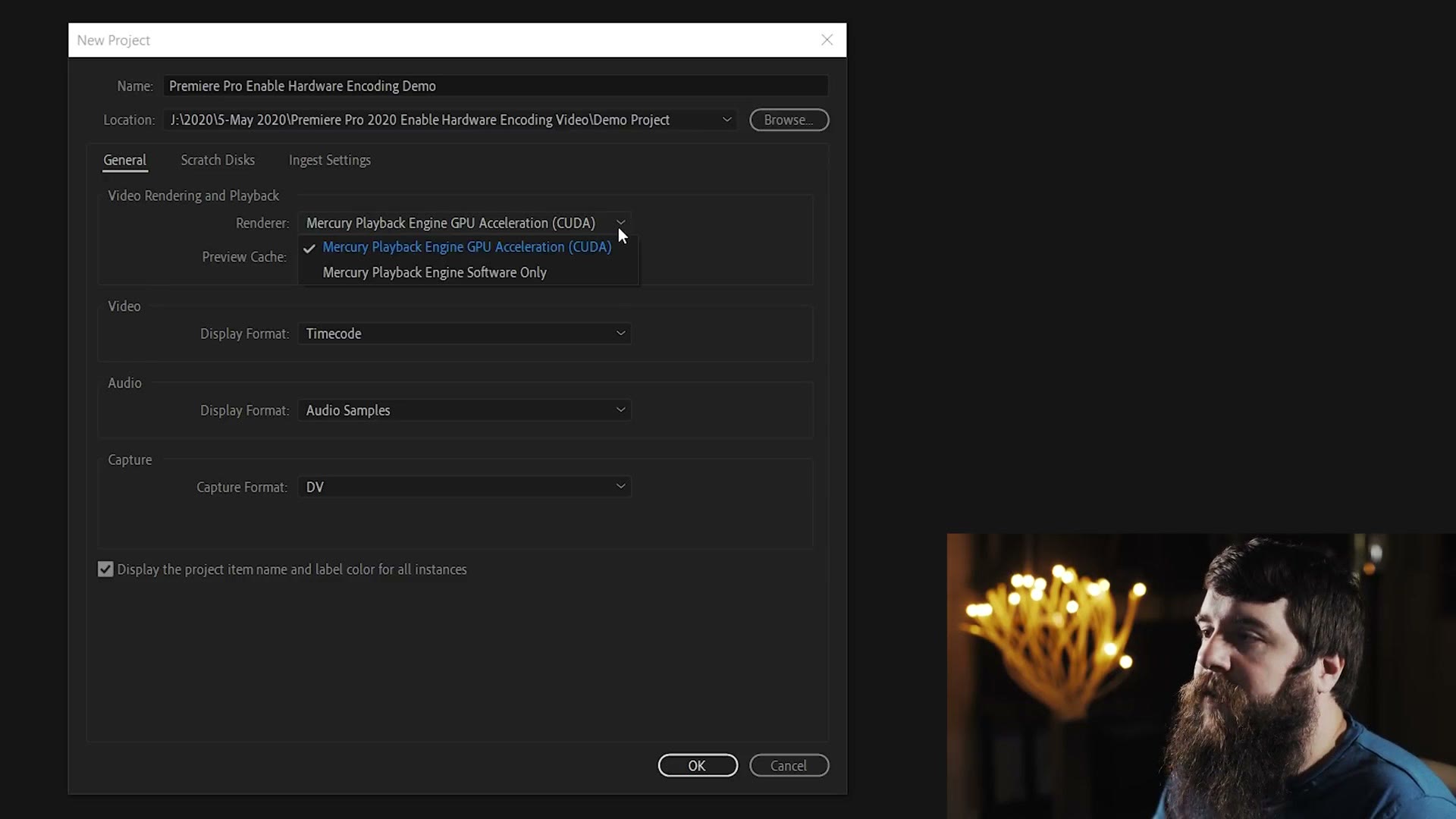This screenshot has width=1456, height=819.
Task: Edit the project Name field
Action: [495, 86]
